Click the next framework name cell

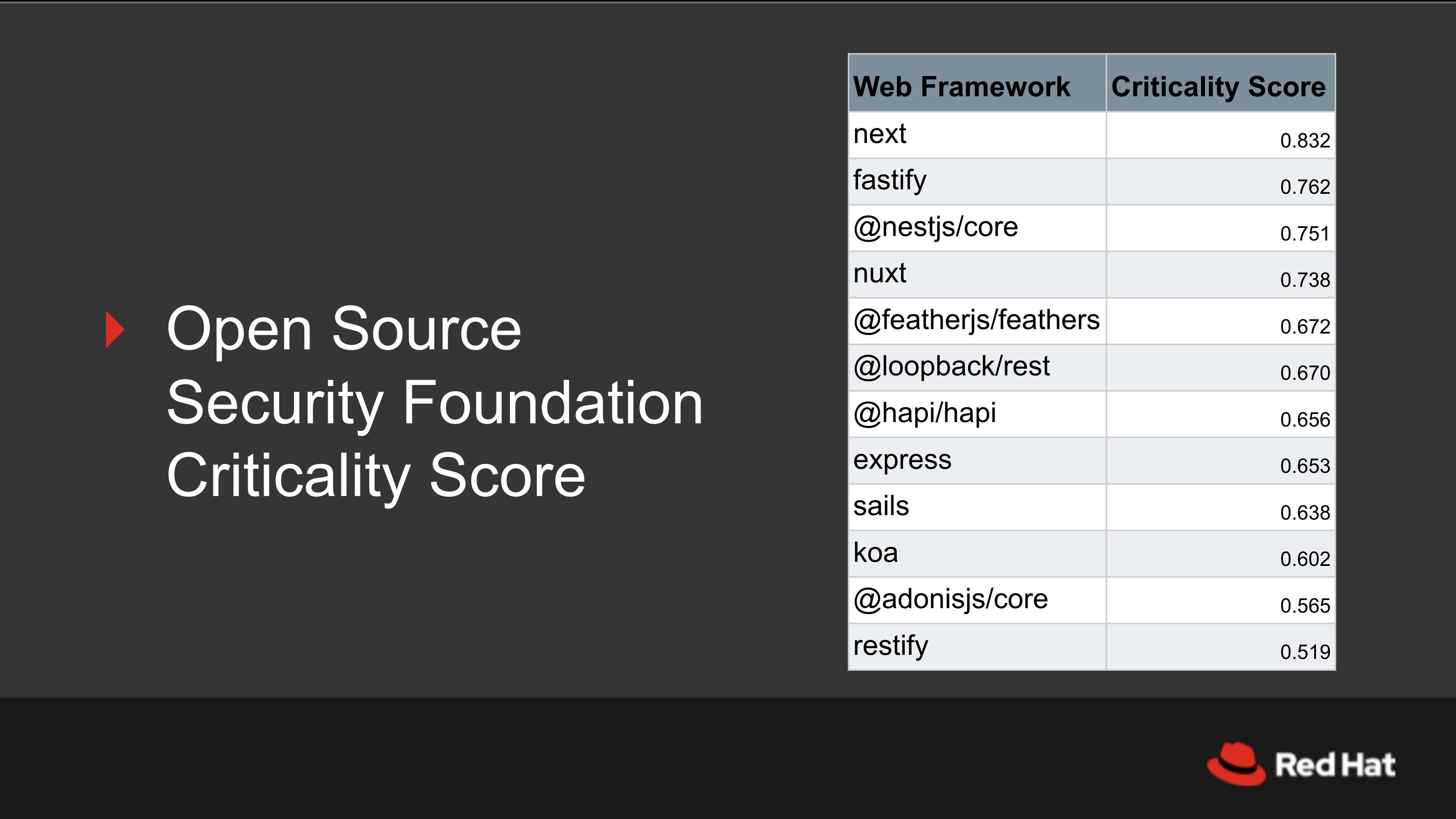point(880,134)
